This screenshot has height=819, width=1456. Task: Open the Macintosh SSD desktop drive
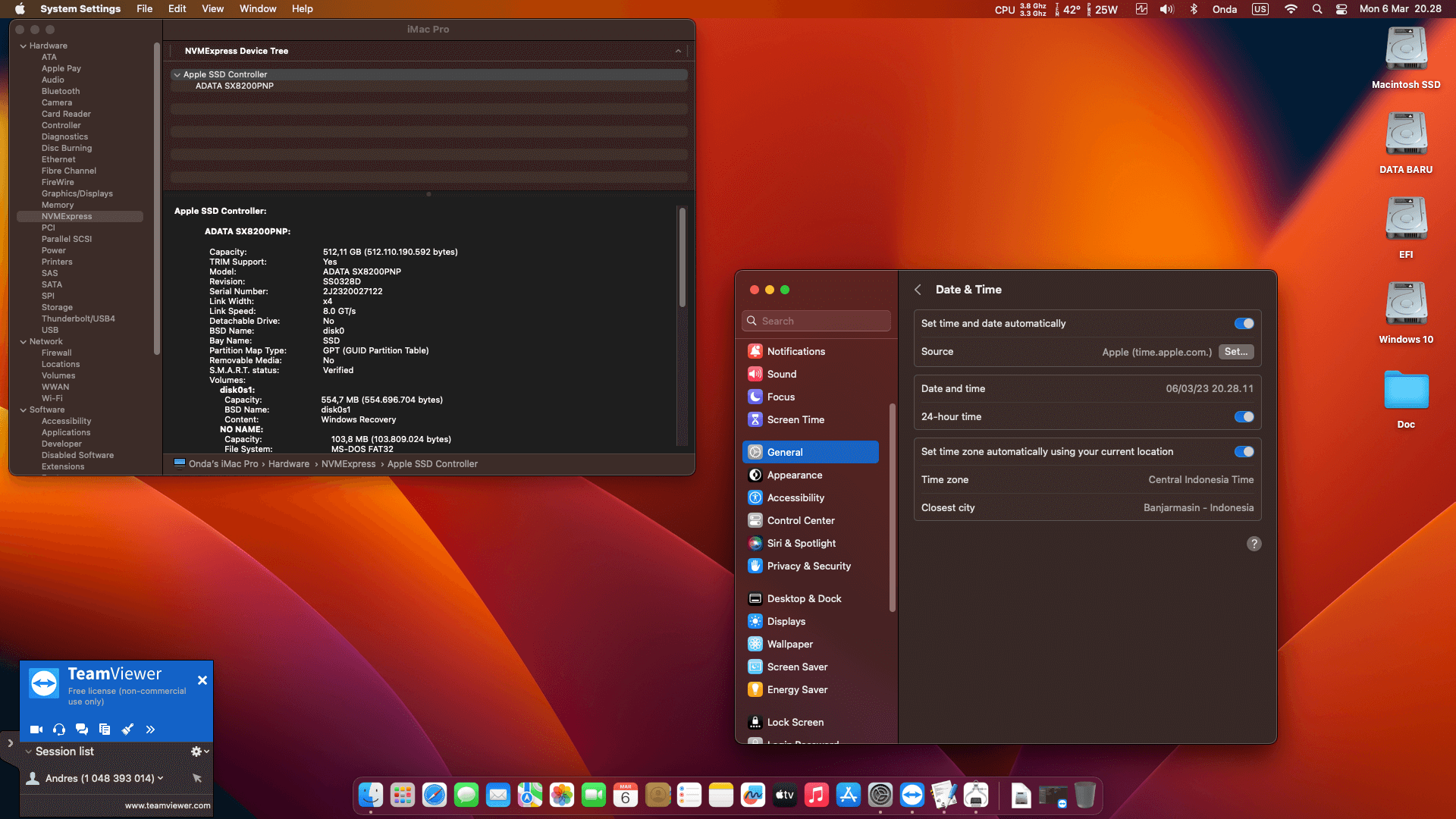click(x=1406, y=50)
